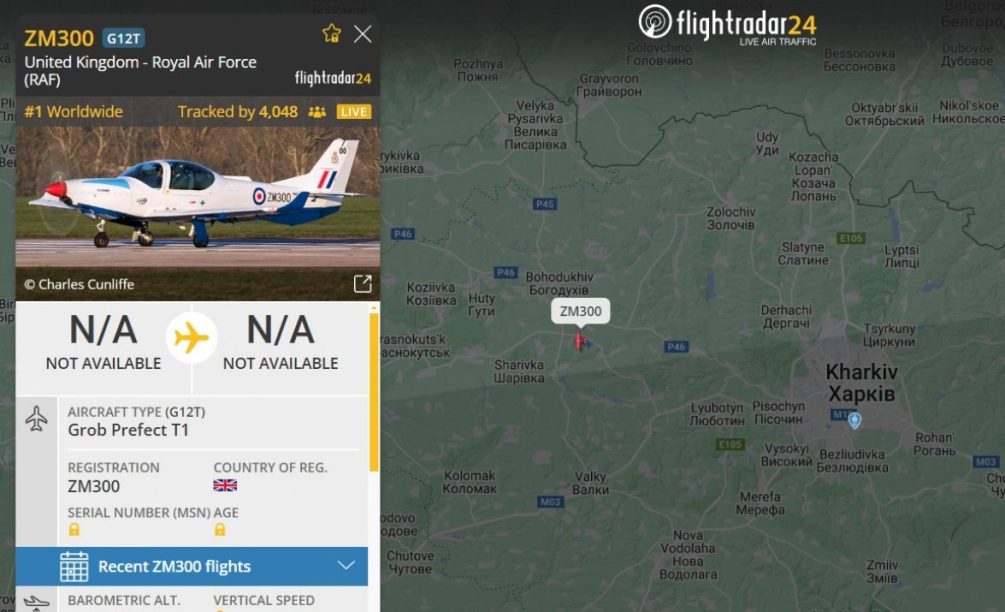The image size is (1005, 612).
Task: Open the Flightradar24 logo on map
Action: [727, 25]
